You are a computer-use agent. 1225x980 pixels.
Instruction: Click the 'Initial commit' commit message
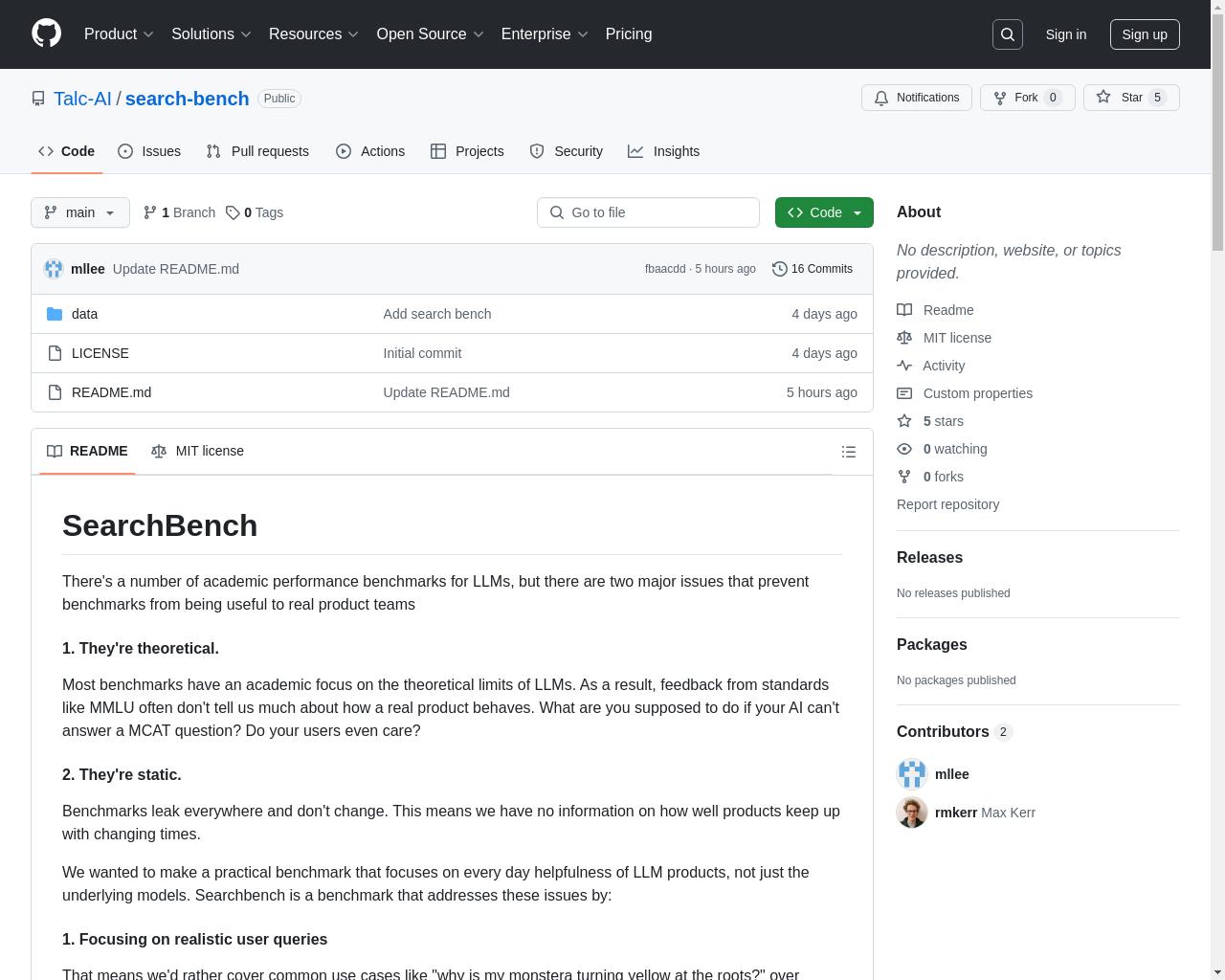click(x=422, y=353)
